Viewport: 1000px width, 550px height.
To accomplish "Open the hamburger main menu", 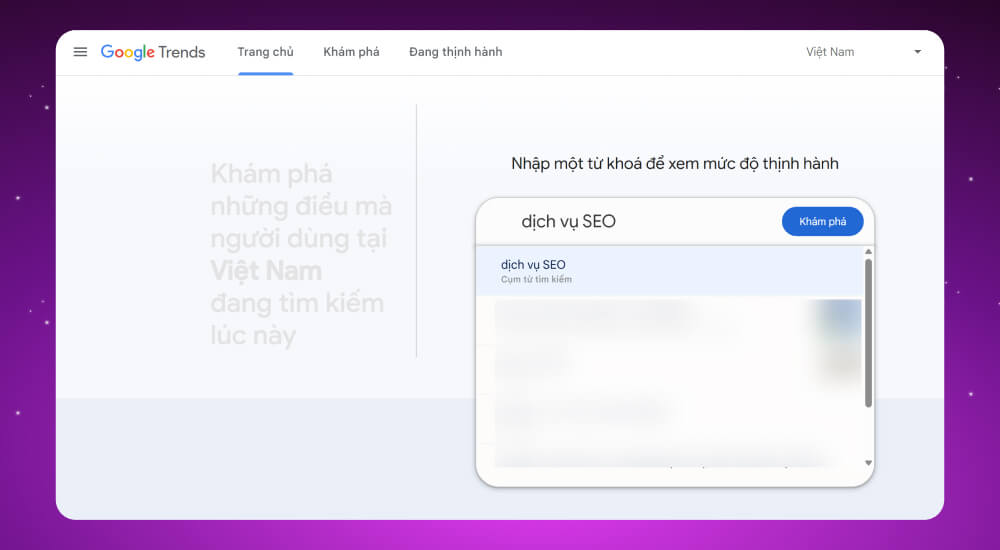I will coord(80,52).
